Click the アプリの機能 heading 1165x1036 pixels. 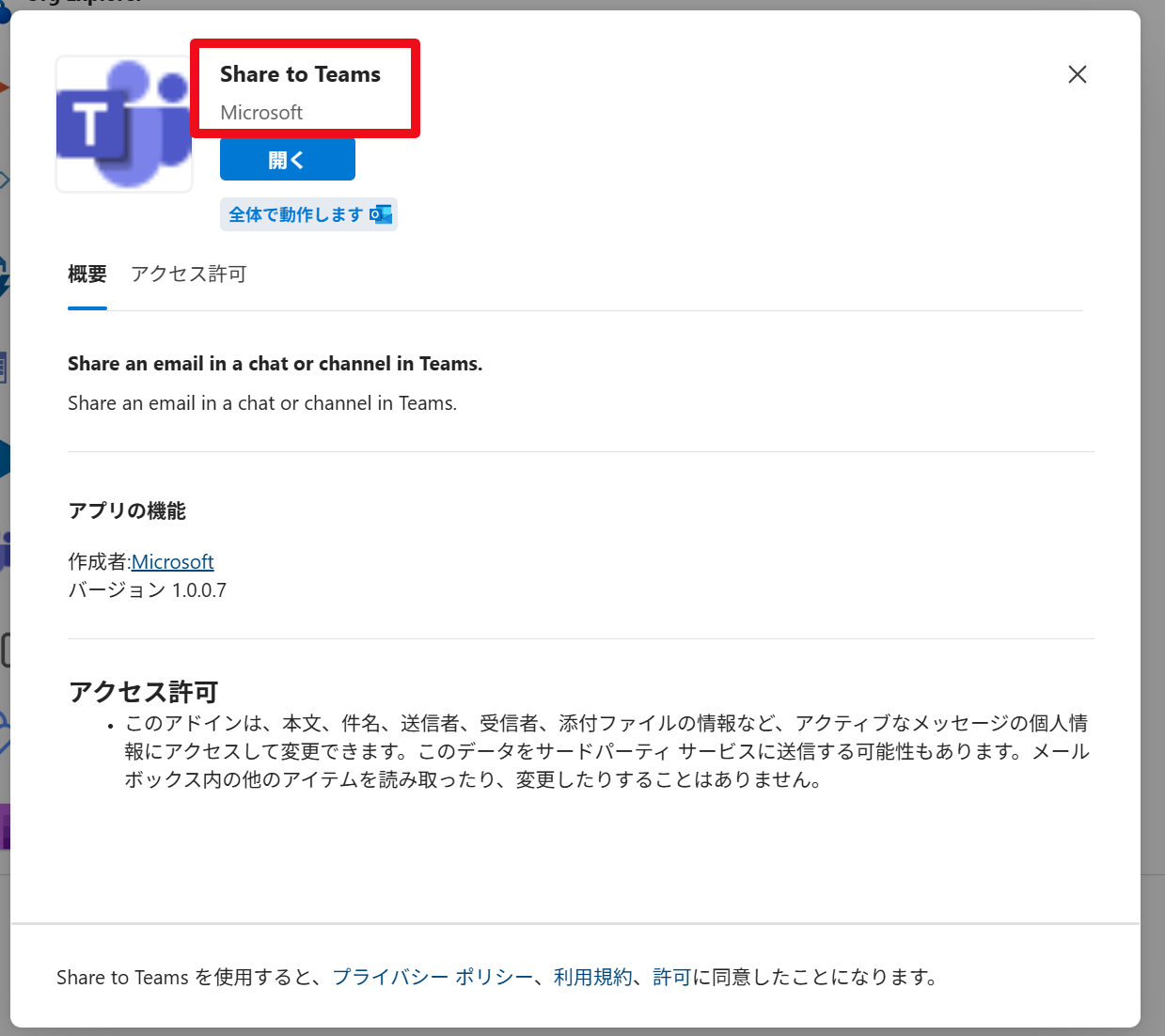(127, 510)
